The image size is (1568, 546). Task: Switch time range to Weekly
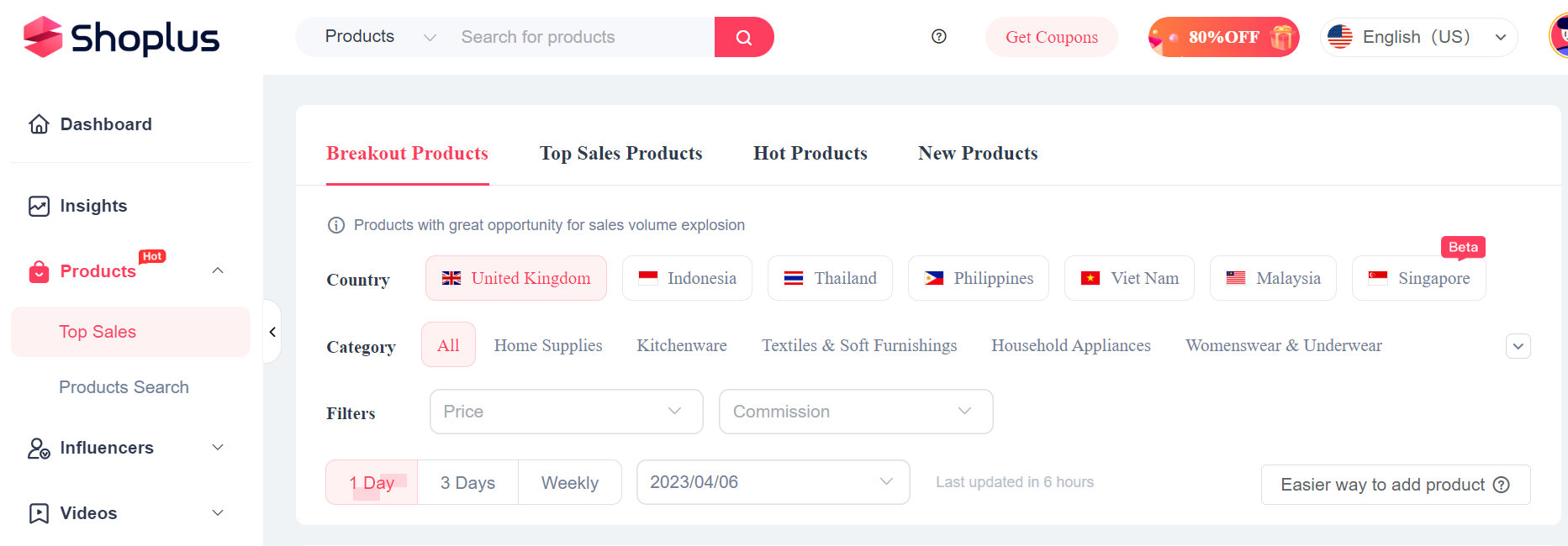570,482
